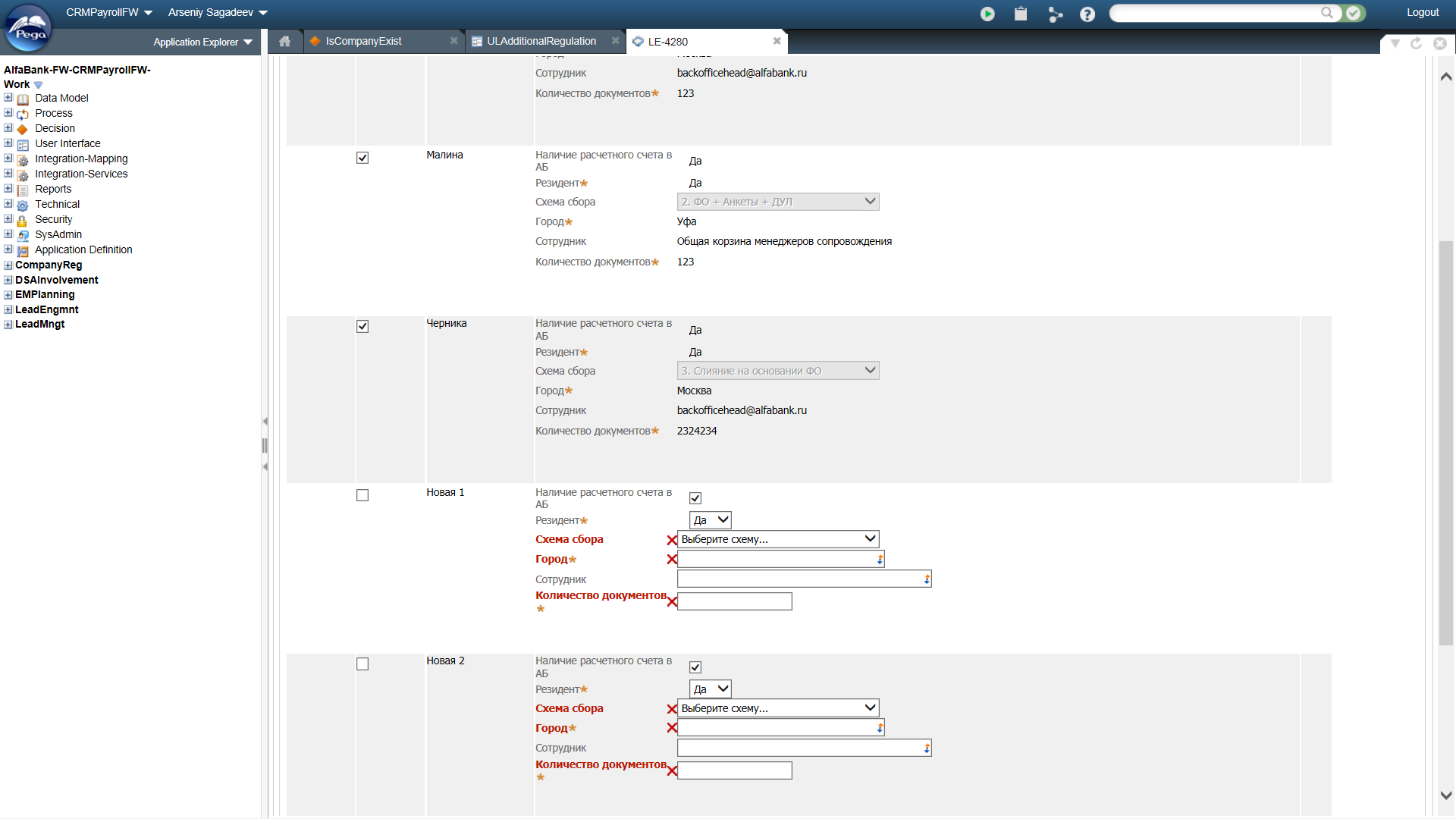Image resolution: width=1456 pixels, height=819 pixels.
Task: Click the home tab icon
Action: (284, 41)
